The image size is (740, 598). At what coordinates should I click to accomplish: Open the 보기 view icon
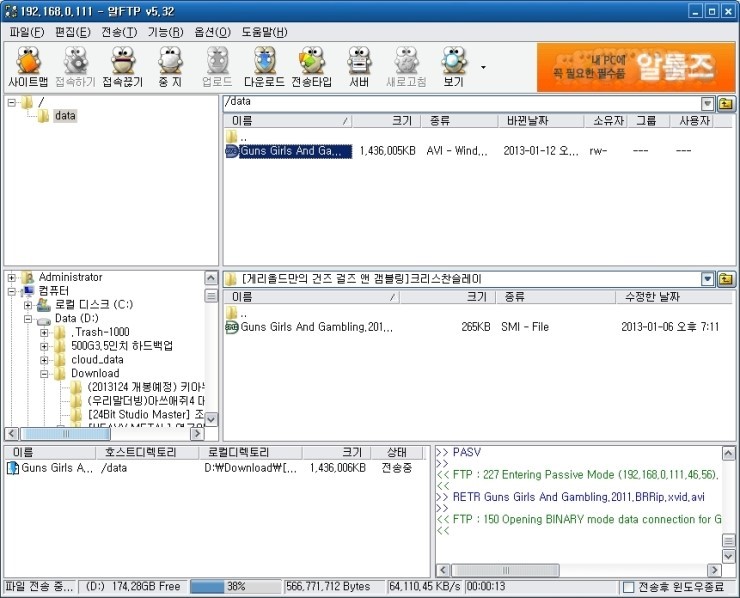click(454, 67)
